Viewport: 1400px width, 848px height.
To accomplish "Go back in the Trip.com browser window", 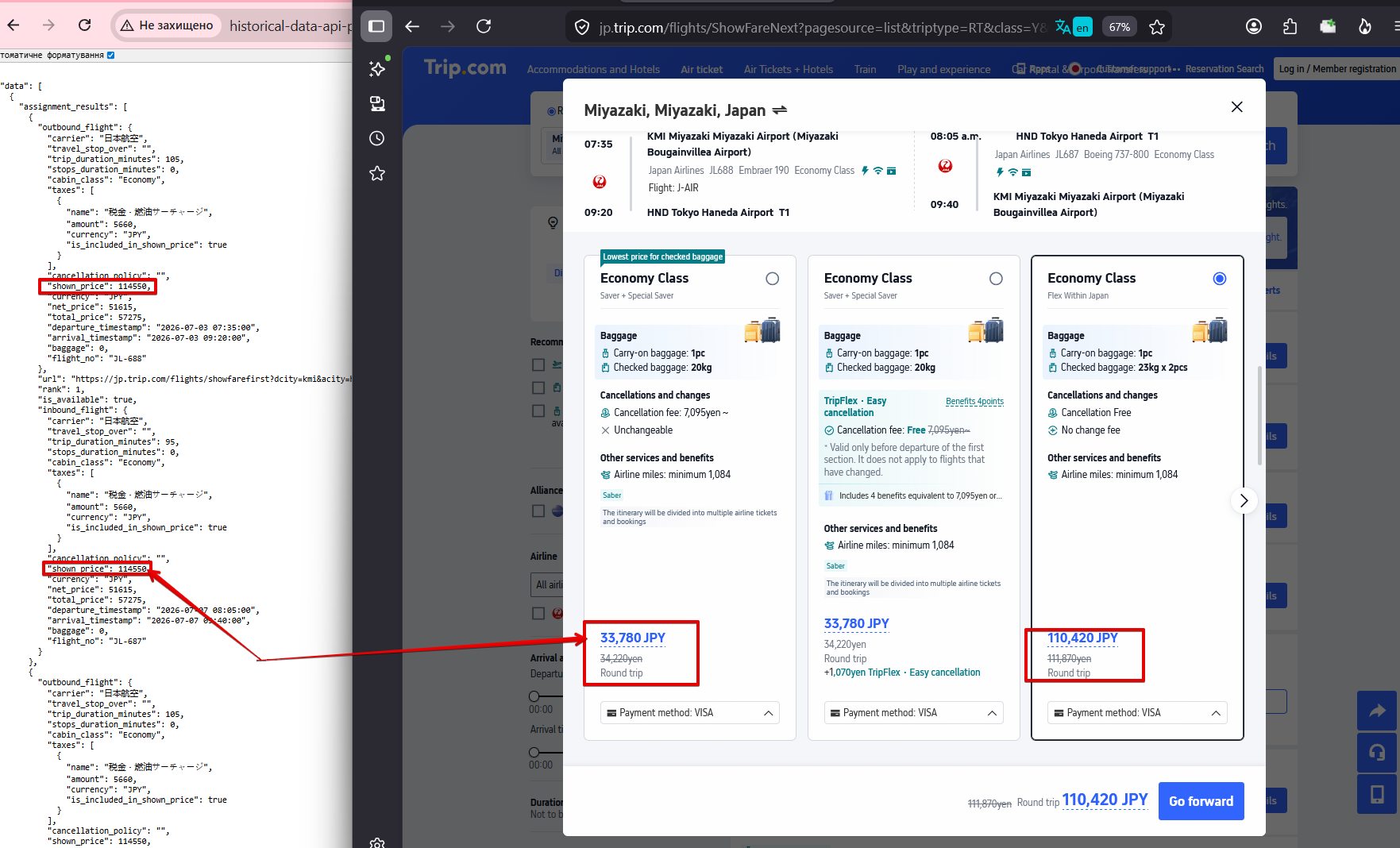I will pyautogui.click(x=412, y=26).
